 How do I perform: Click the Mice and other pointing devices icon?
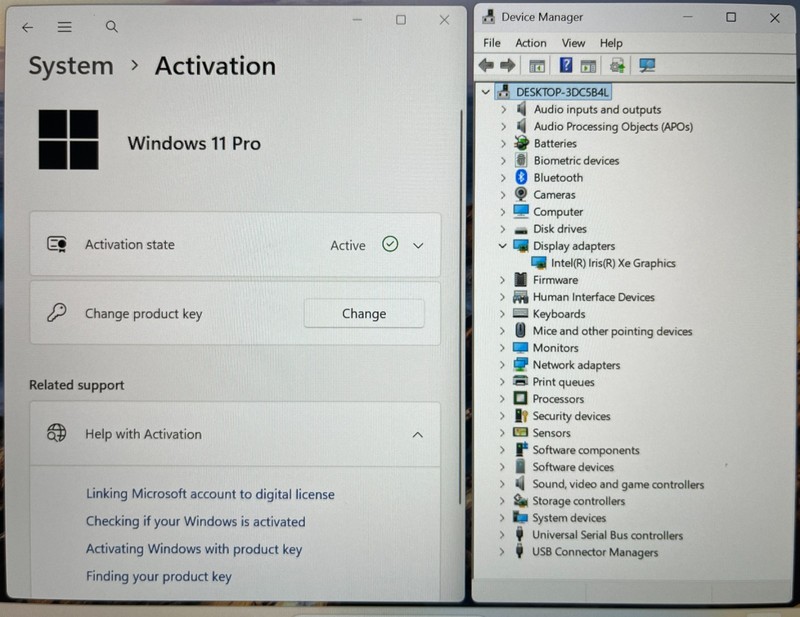click(520, 330)
